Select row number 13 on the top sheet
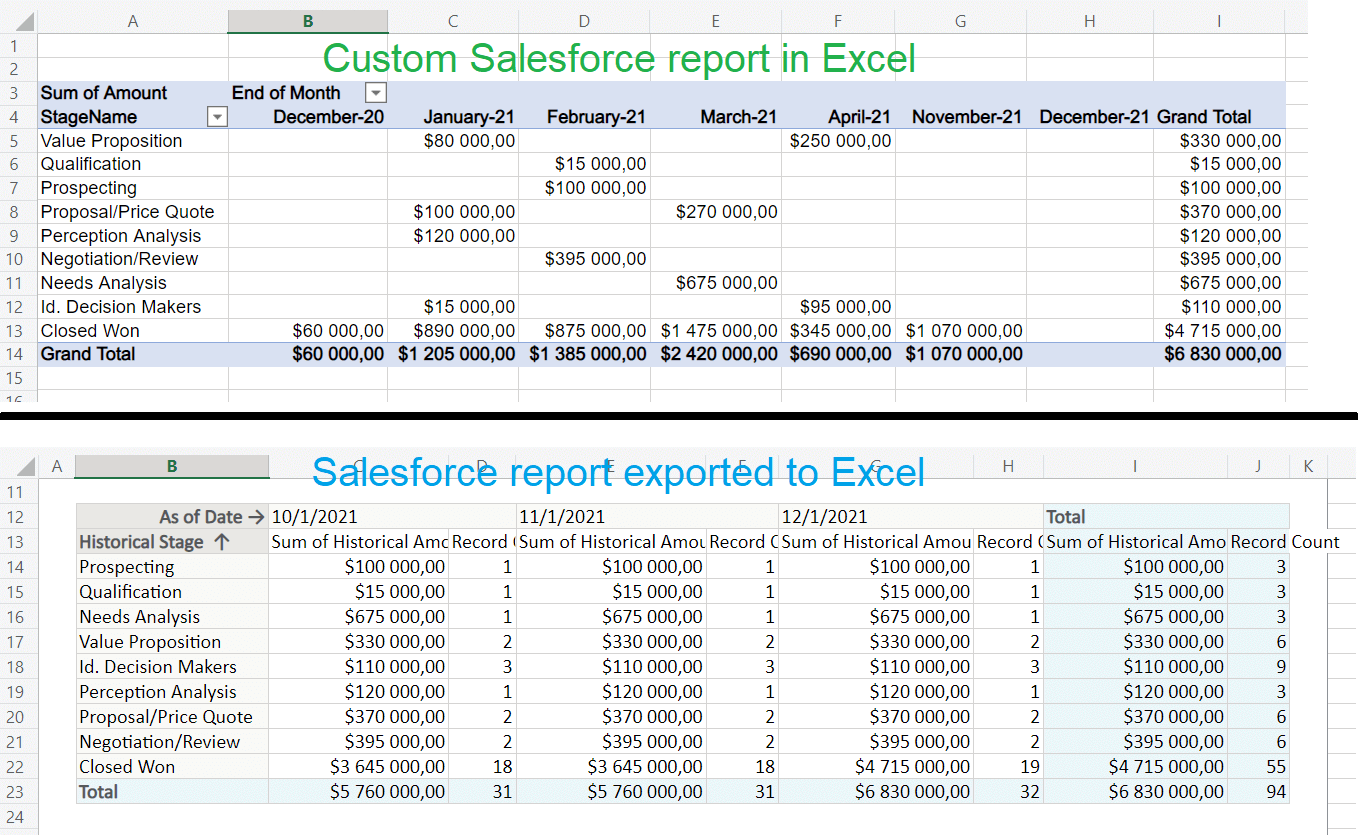 click(15, 330)
